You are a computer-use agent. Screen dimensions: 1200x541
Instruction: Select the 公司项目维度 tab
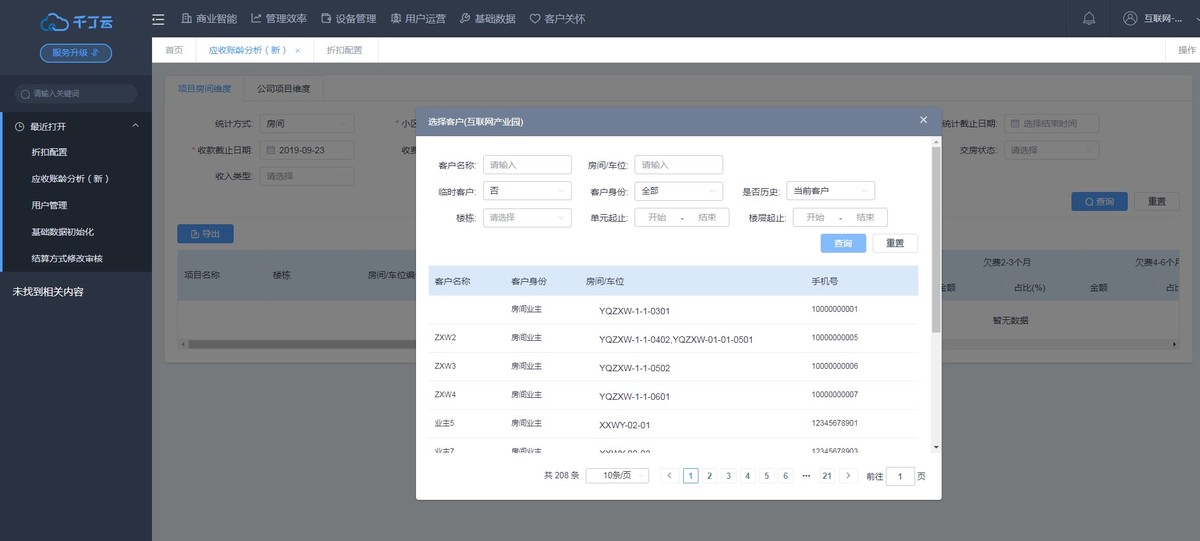283,89
